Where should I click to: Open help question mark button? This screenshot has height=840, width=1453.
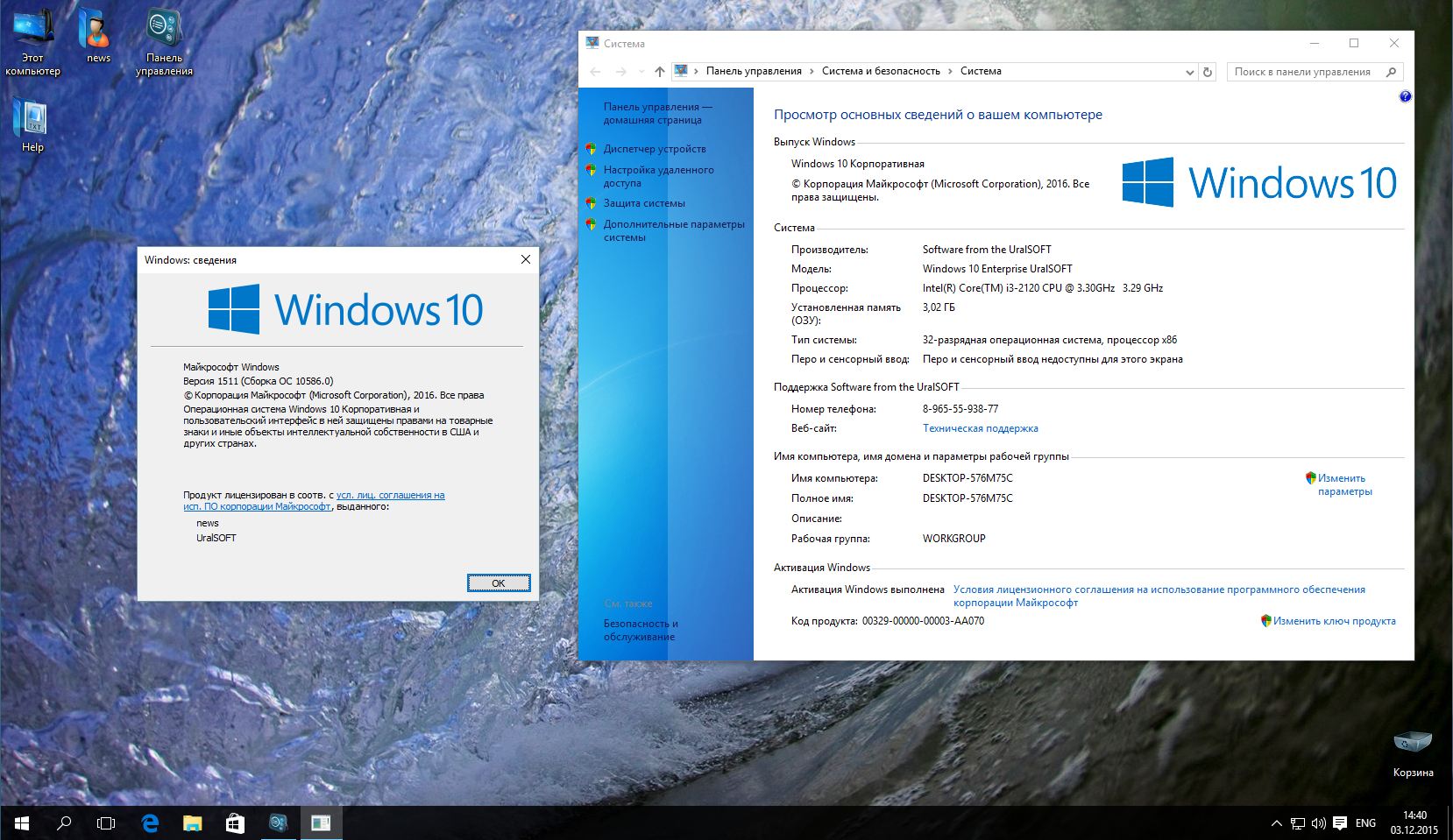pyautogui.click(x=1405, y=96)
